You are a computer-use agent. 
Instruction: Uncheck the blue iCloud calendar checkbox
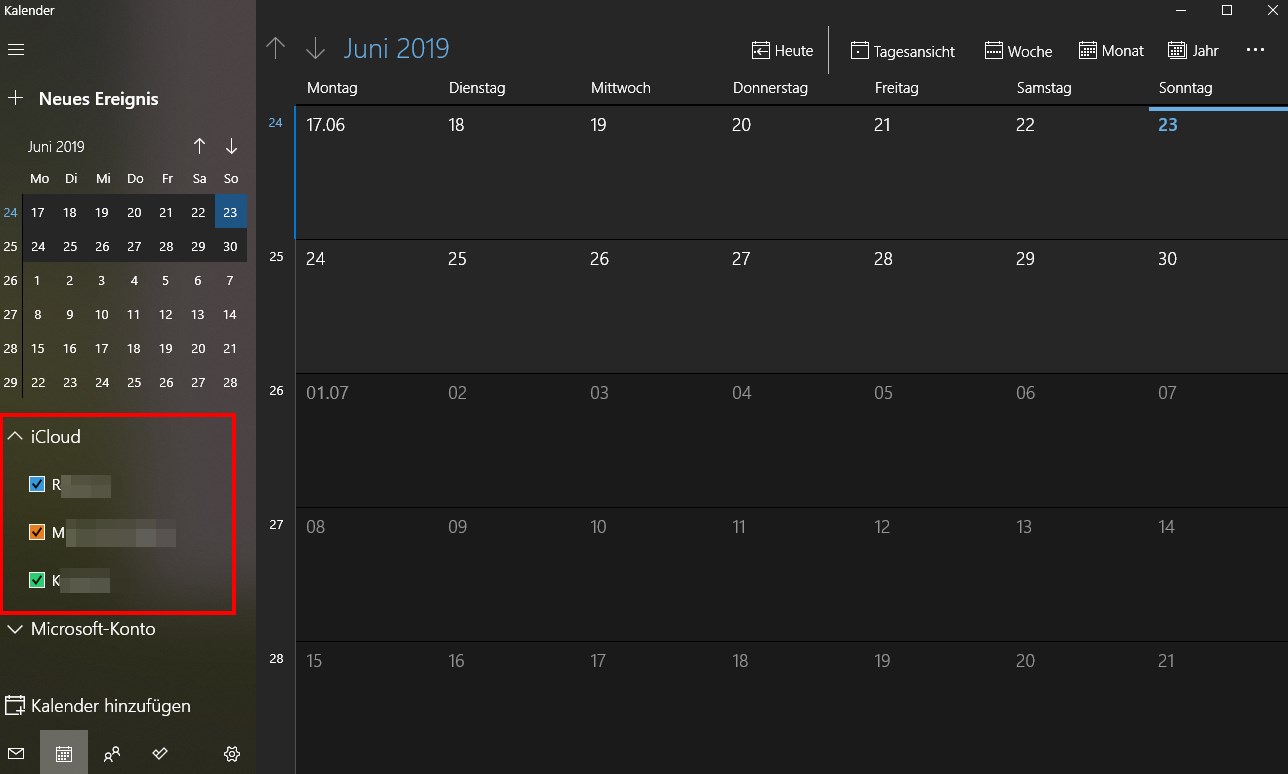point(37,485)
